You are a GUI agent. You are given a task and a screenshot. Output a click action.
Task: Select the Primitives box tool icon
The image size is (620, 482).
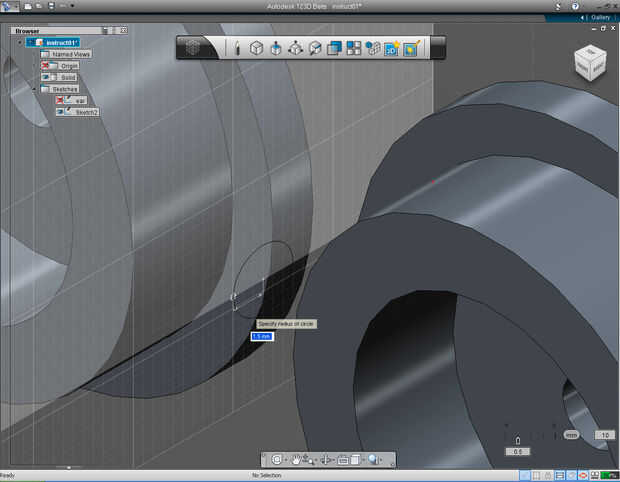coord(256,48)
